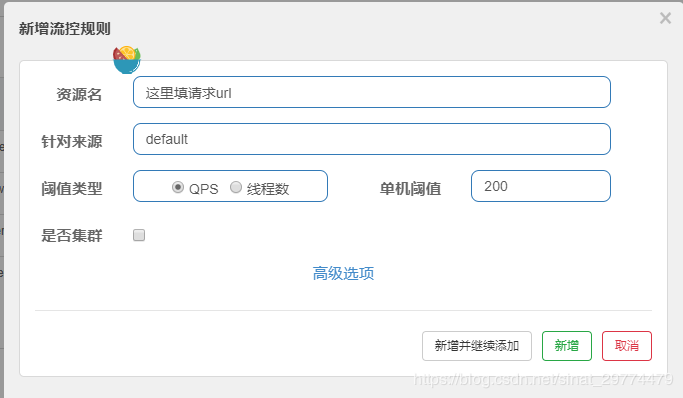The image size is (683, 398).
Task: Click the 针对来源 field containing default
Action: click(372, 139)
